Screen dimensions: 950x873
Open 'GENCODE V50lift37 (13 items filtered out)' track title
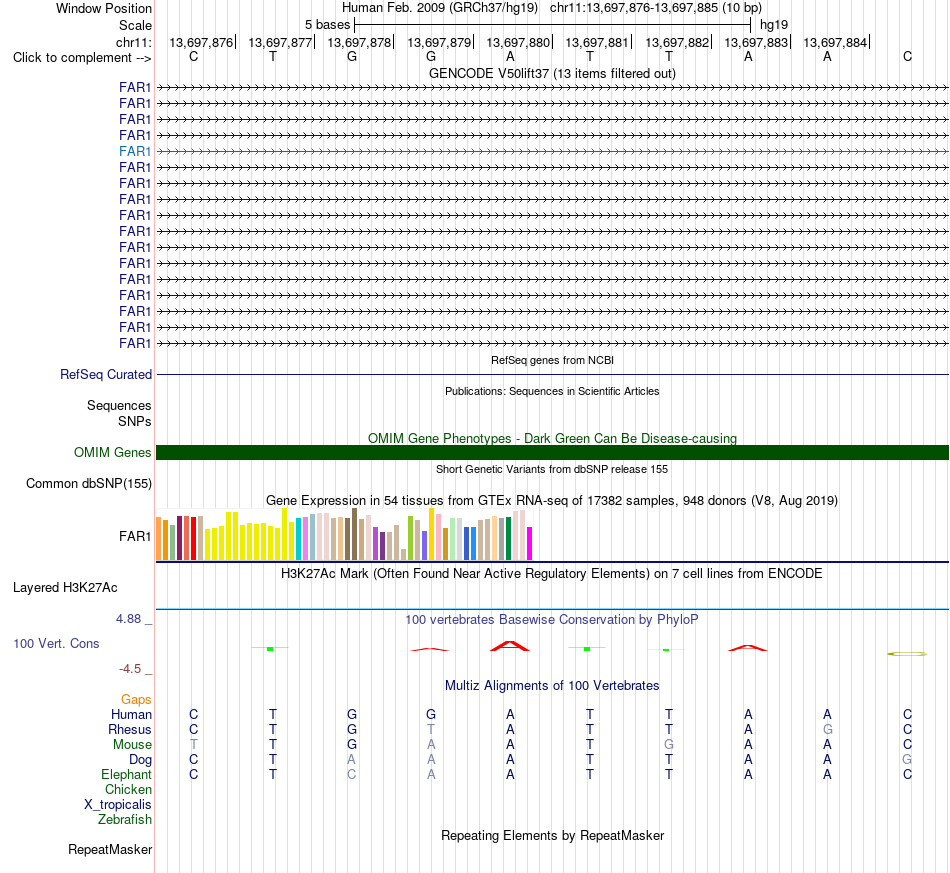click(552, 73)
